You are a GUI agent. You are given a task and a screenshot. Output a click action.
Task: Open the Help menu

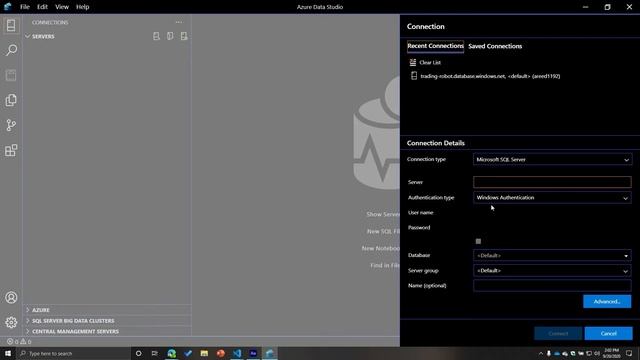(82, 7)
